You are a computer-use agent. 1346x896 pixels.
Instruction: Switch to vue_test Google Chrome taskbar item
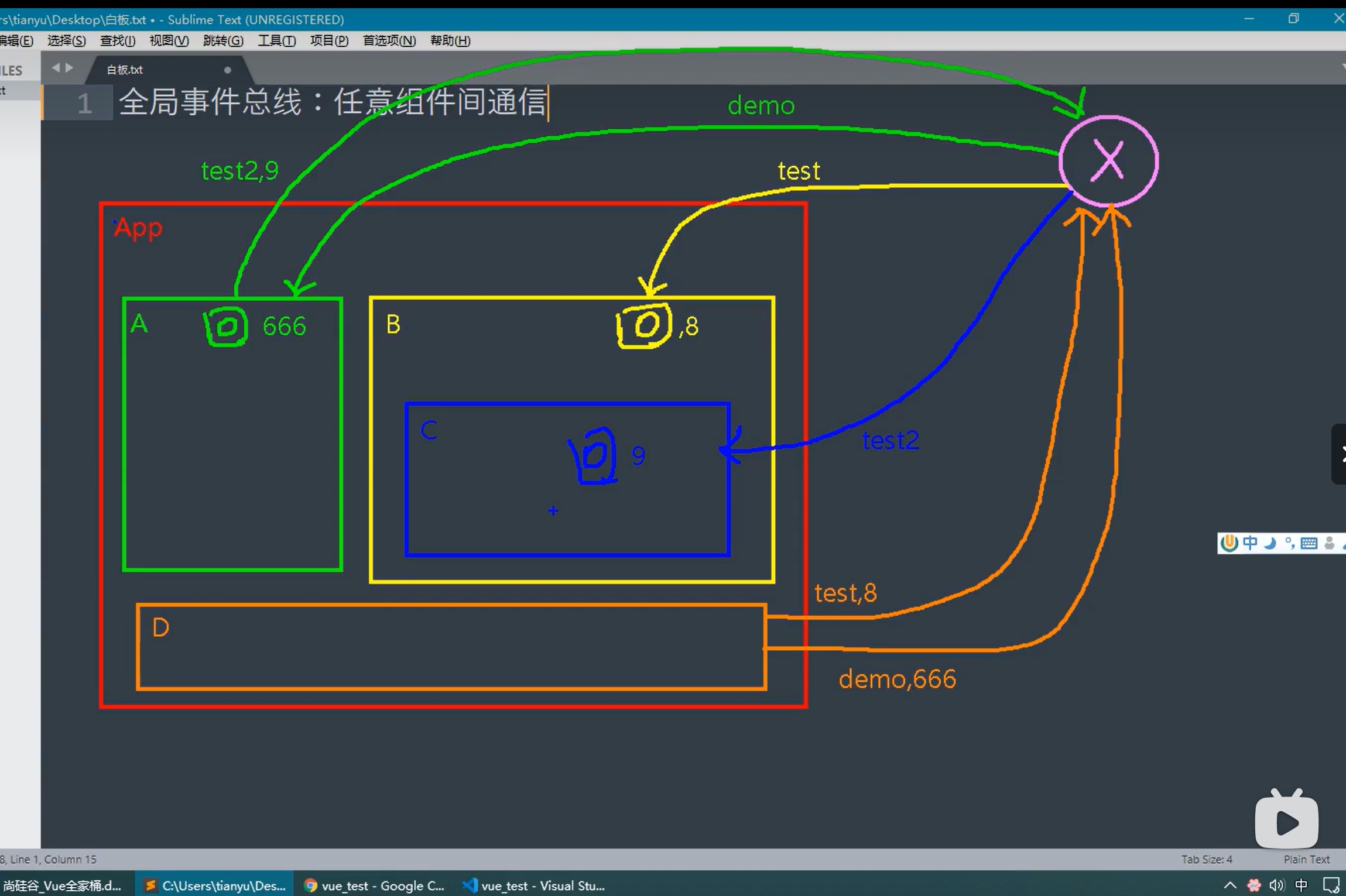click(375, 885)
